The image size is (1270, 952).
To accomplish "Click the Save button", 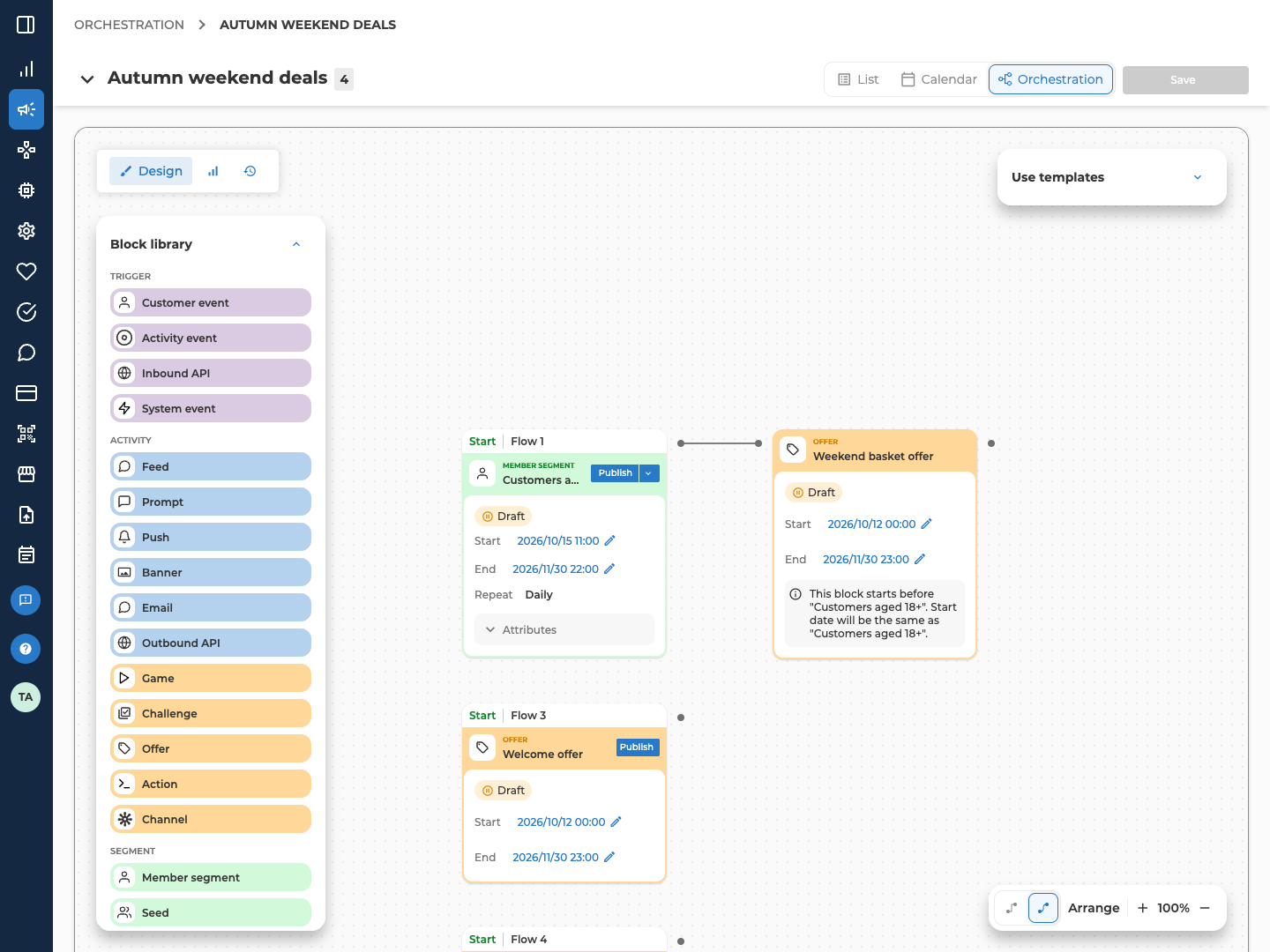I will click(1185, 80).
